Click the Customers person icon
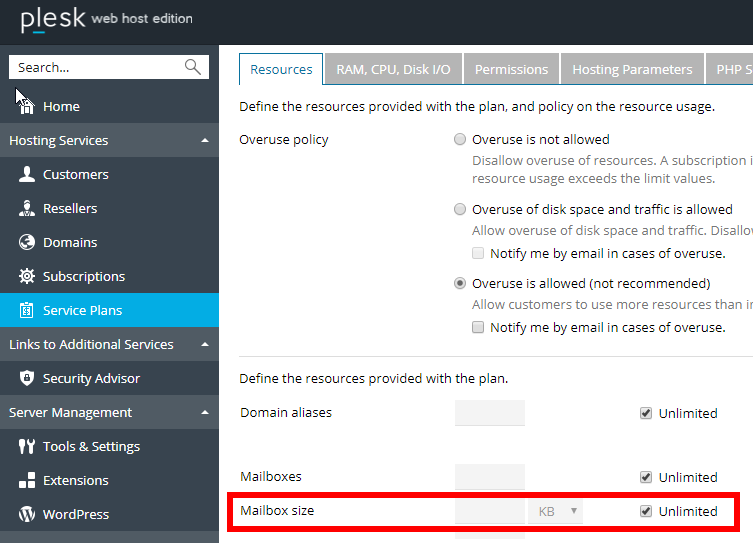Image resolution: width=753 pixels, height=543 pixels. 26,174
